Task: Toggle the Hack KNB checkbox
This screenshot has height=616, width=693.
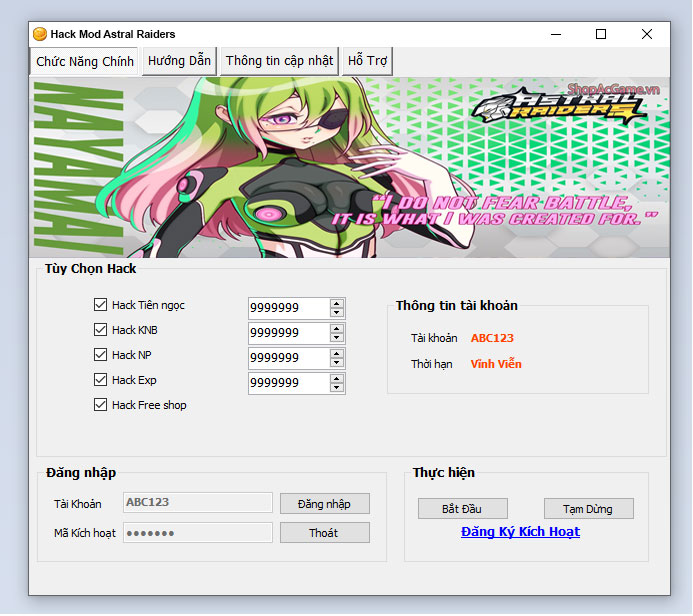Action: [x=100, y=330]
